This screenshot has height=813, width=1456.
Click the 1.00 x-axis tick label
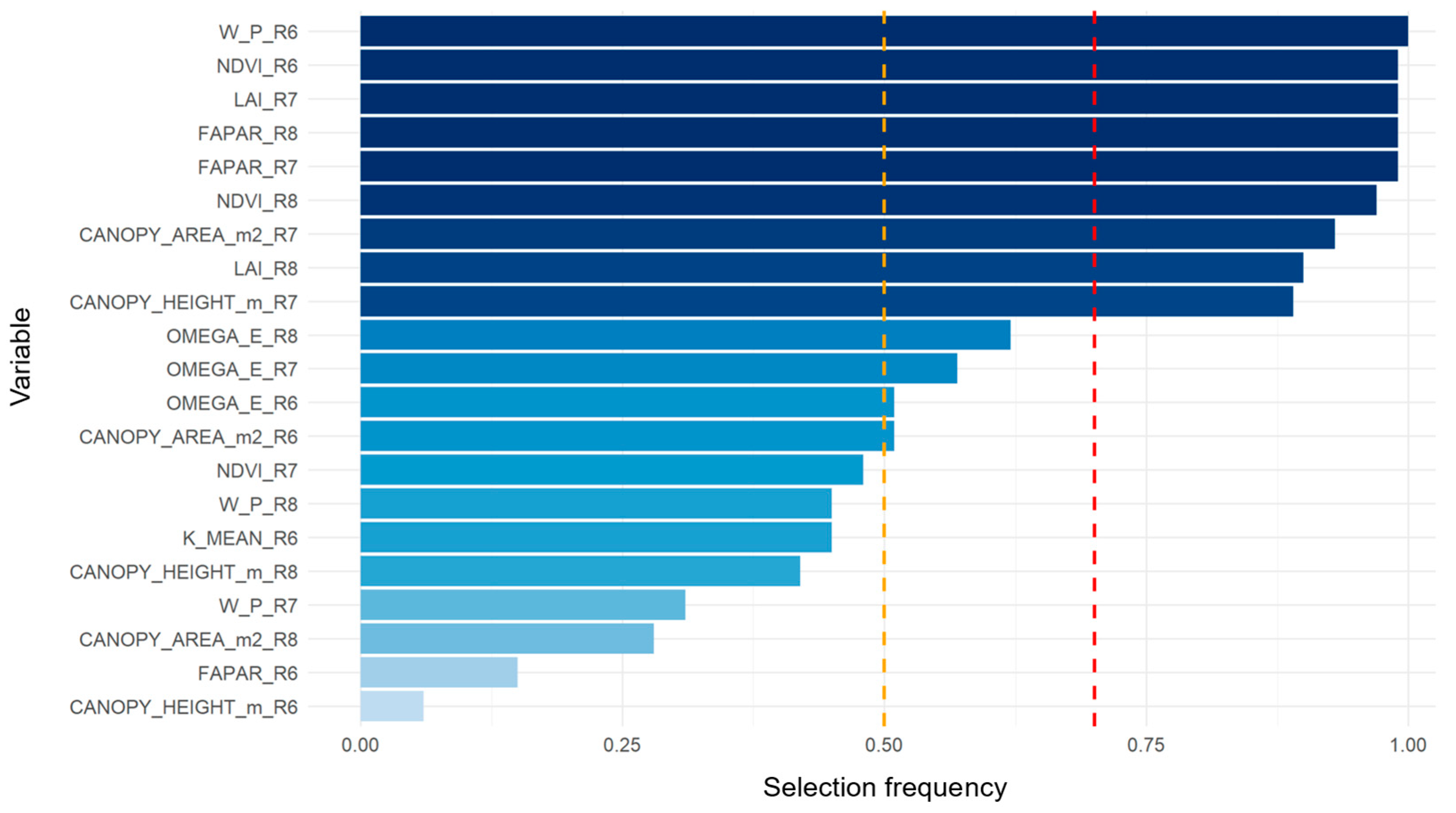tap(1407, 745)
